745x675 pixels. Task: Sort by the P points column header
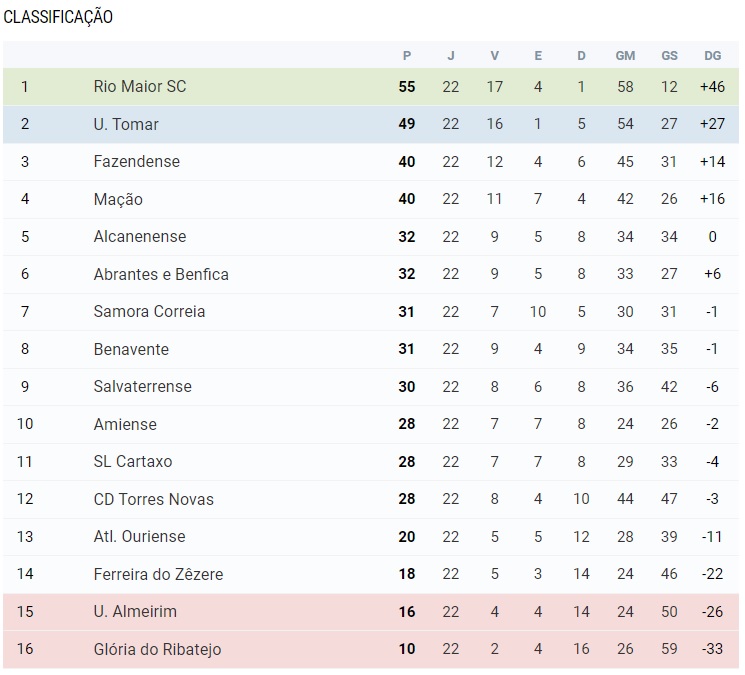pyautogui.click(x=407, y=56)
